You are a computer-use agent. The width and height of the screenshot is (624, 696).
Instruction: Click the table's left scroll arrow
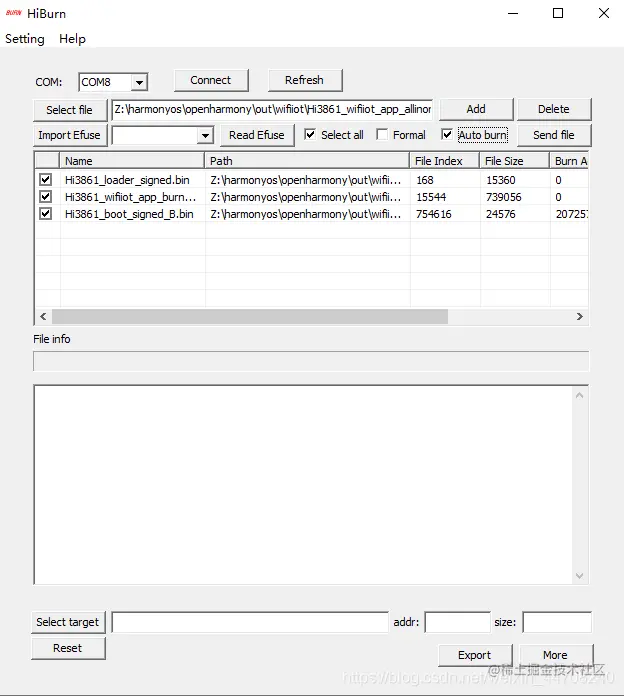(x=43, y=316)
